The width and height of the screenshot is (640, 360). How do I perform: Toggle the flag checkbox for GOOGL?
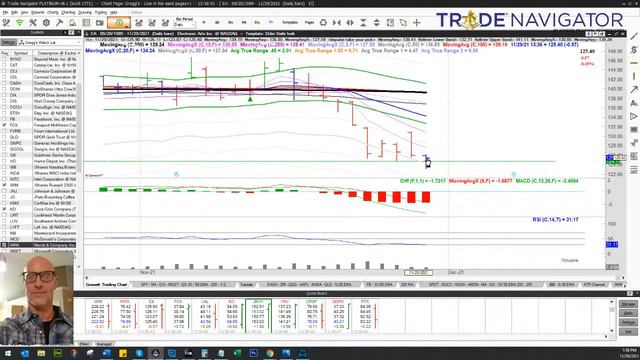[4, 149]
